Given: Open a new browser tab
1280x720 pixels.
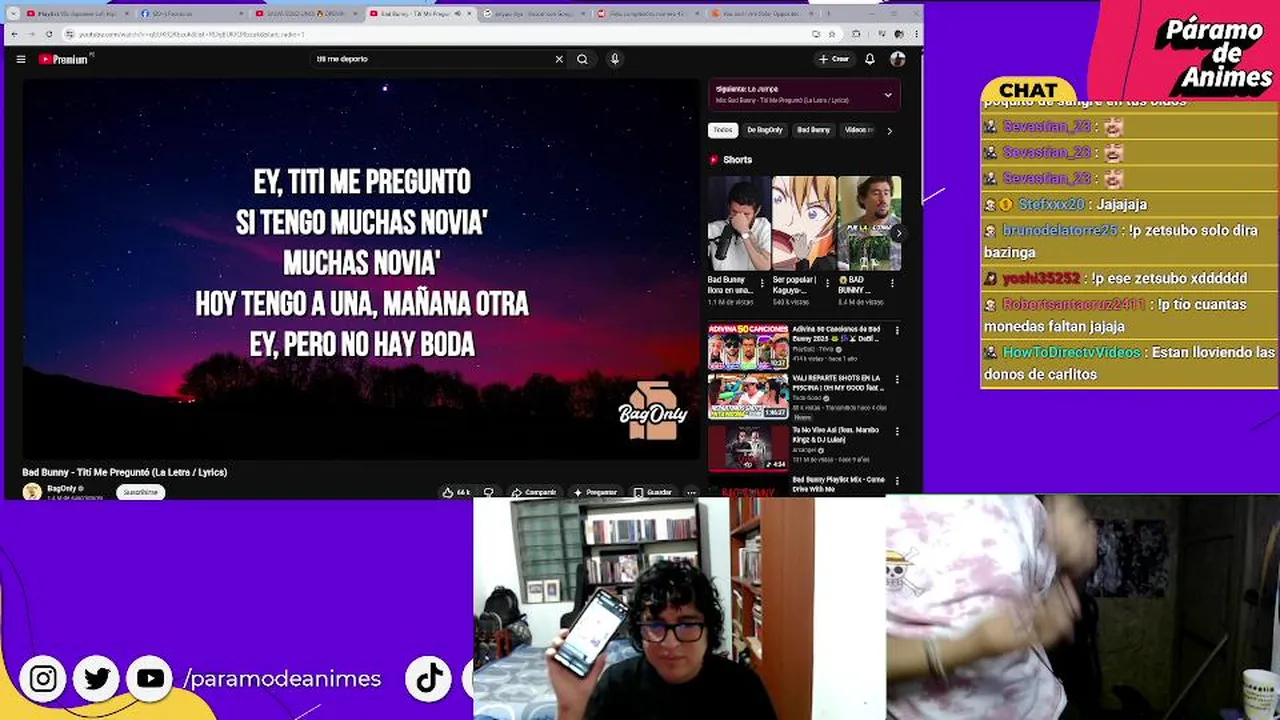Looking at the screenshot, I should click(830, 14).
